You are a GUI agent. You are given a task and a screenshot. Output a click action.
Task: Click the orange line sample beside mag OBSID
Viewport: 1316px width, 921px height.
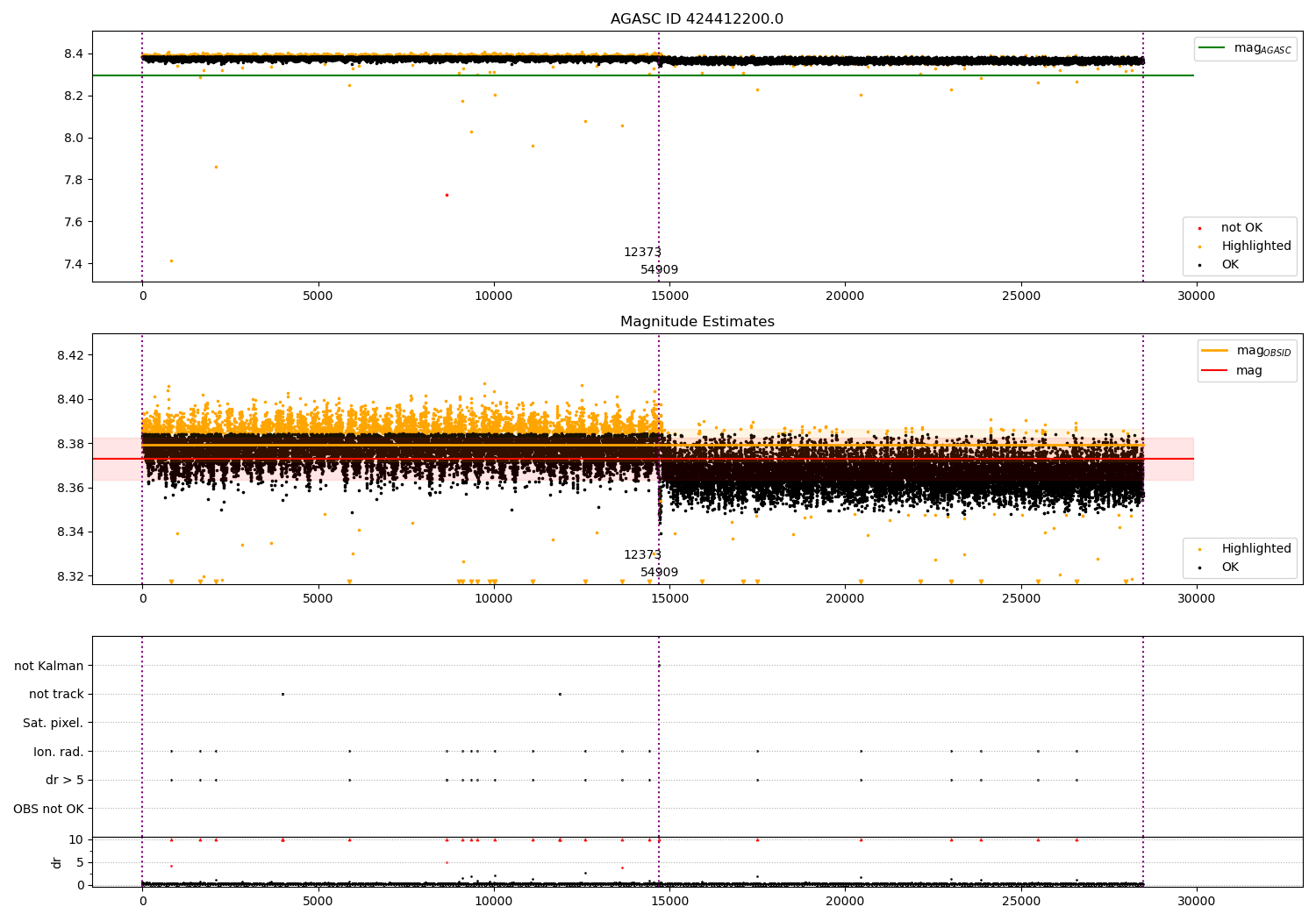(1214, 351)
